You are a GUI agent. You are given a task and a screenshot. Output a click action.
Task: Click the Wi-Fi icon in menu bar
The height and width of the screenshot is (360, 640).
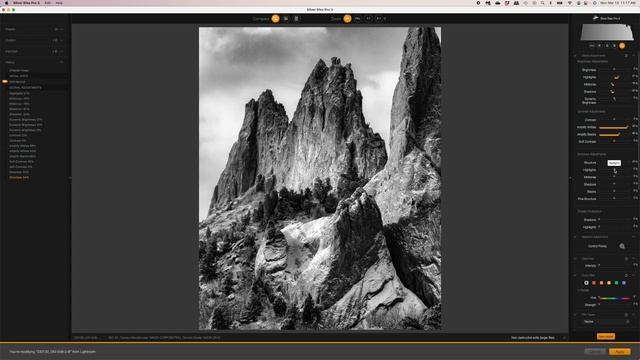570,3
